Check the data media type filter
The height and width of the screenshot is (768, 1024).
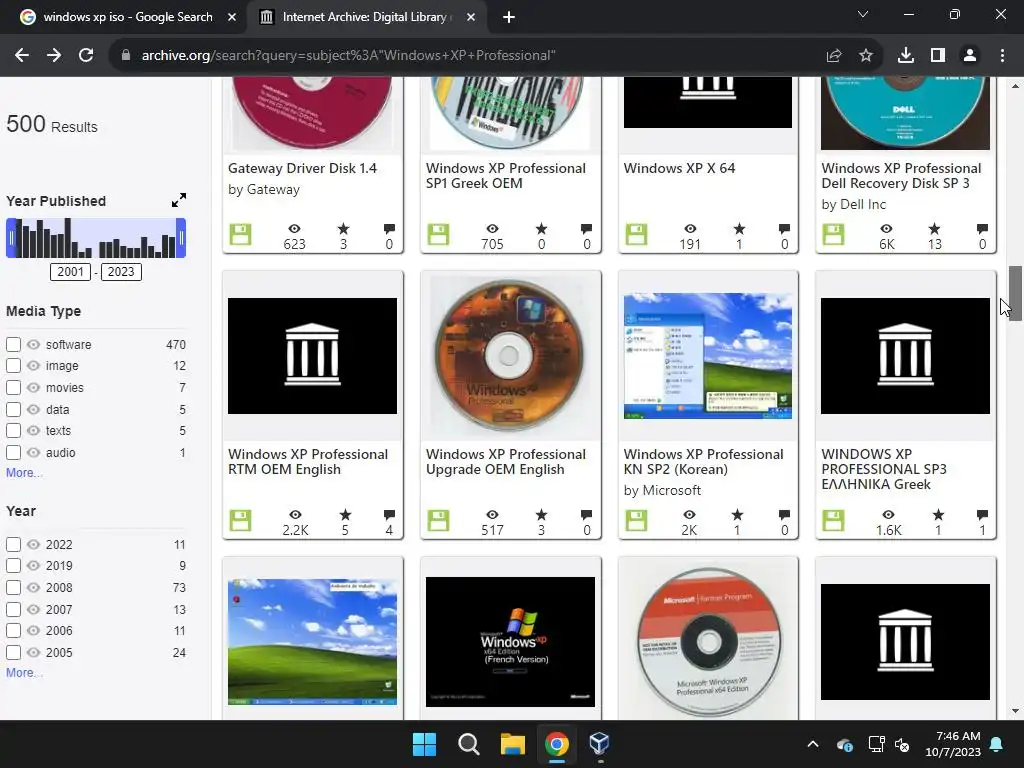point(13,409)
